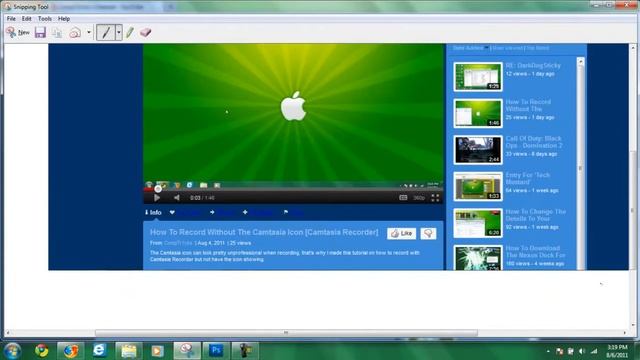This screenshot has height=360, width=640.
Task: Click Snipping Tool taskbar icon
Action: click(x=187, y=351)
